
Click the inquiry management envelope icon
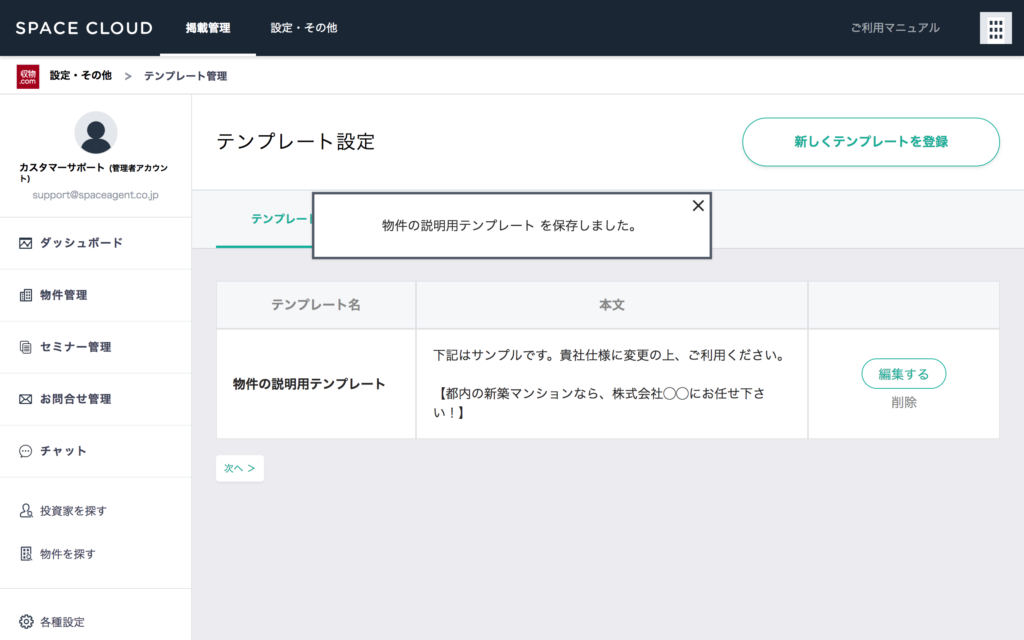click(26, 399)
